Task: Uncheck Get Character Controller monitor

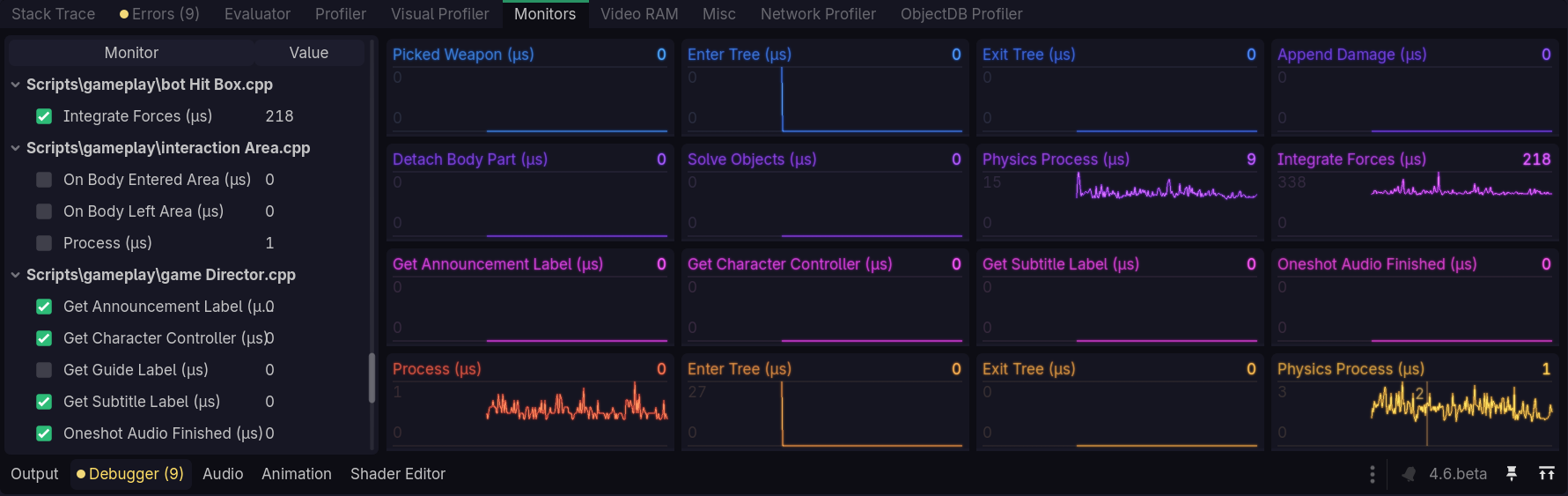Action: pyautogui.click(x=44, y=338)
